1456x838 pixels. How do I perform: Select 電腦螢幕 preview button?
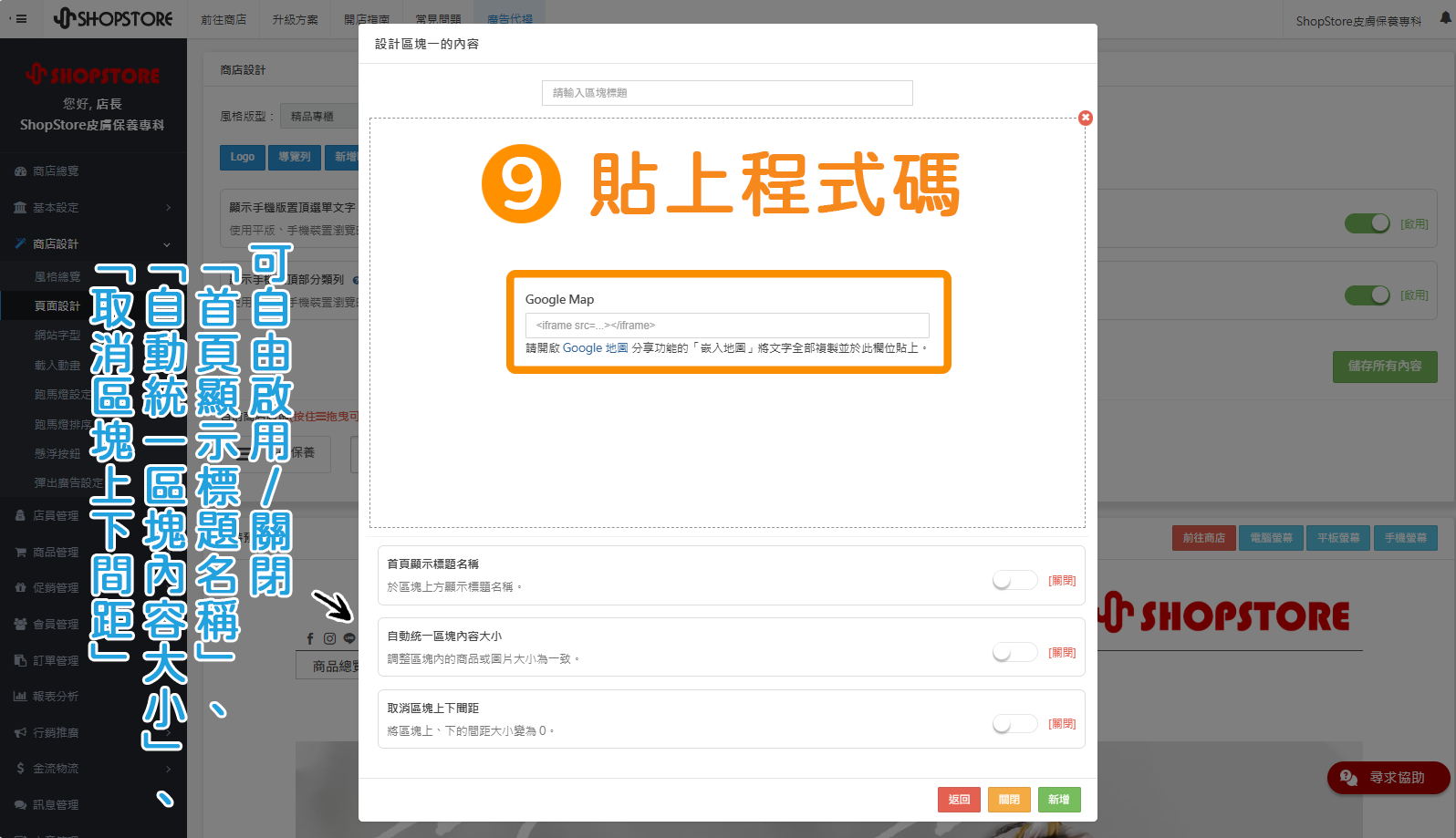(x=1271, y=538)
